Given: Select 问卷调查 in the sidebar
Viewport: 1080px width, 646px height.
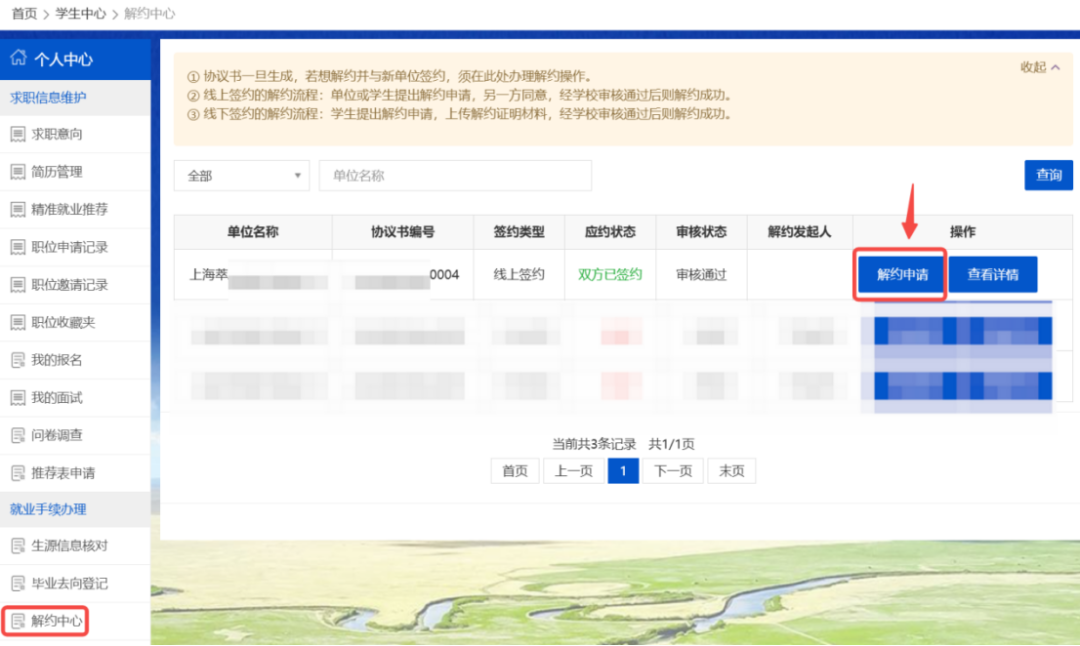Looking at the screenshot, I should (x=55, y=435).
